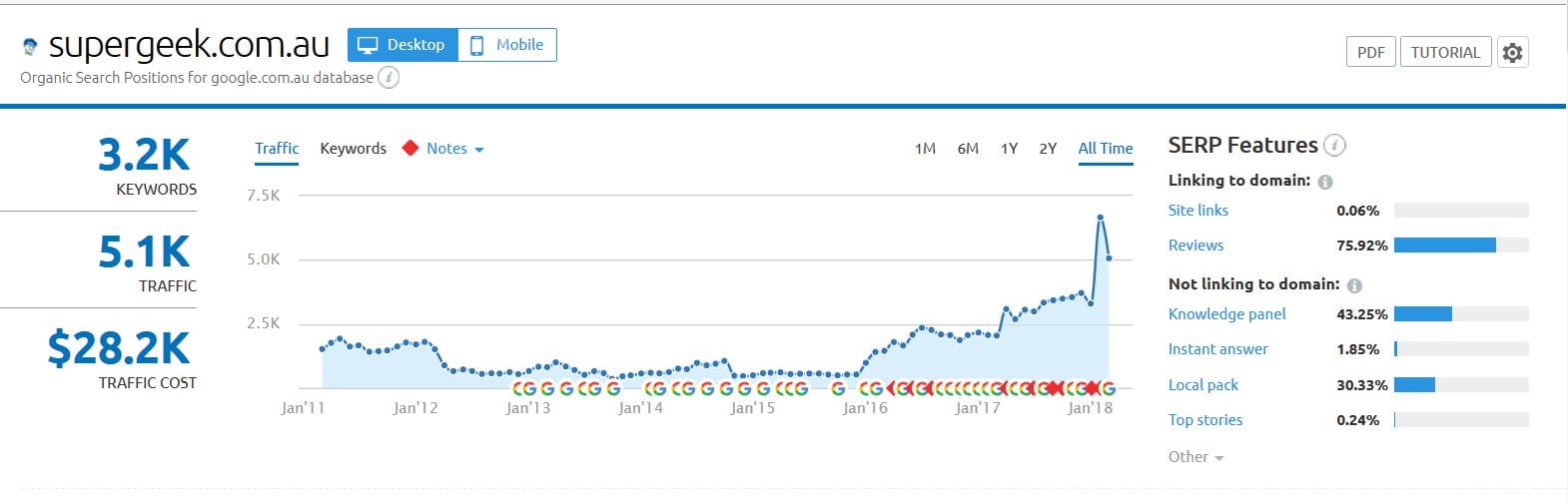1568x501 pixels.
Task: Set chart range to 1M
Action: 925,149
